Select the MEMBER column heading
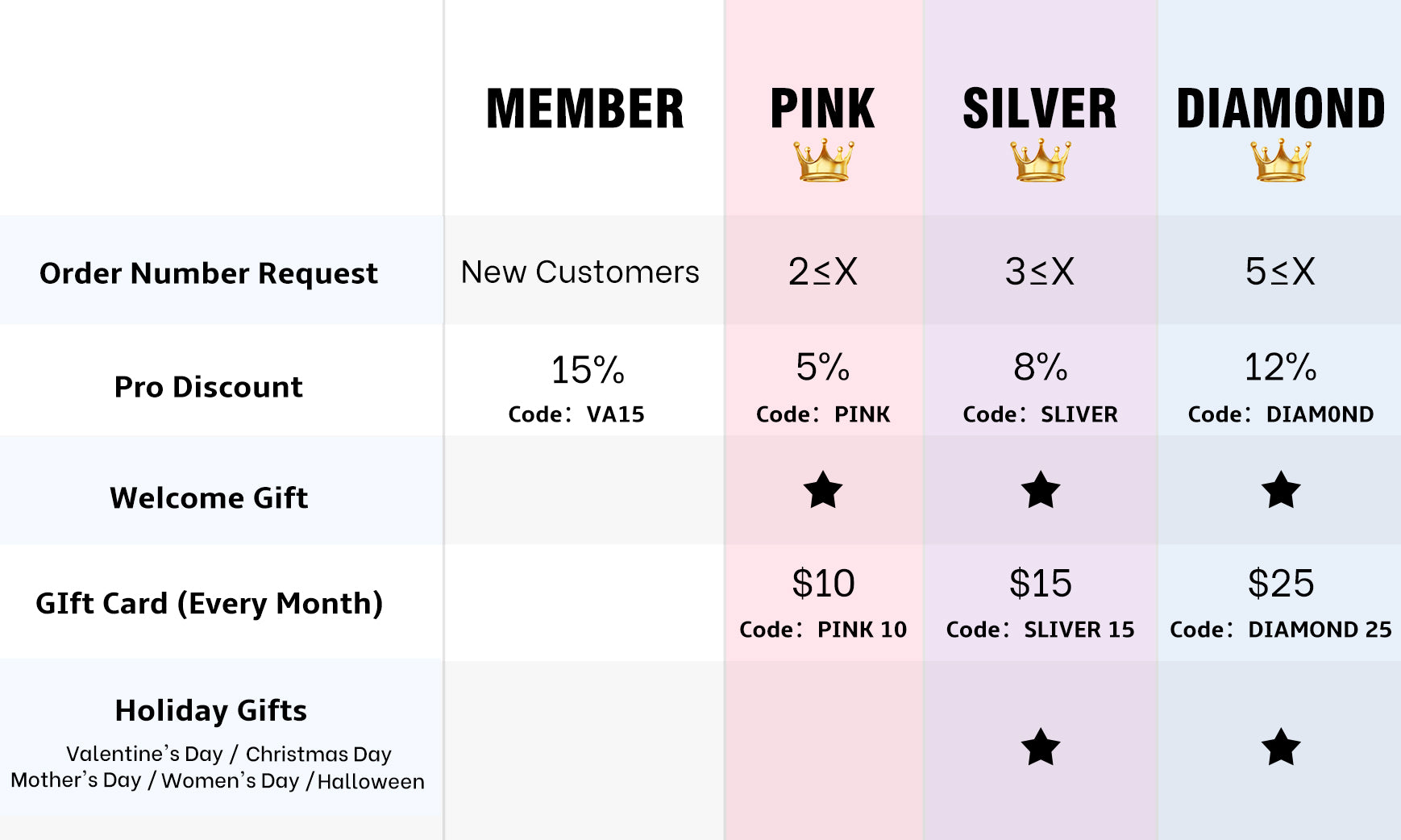Screen dimensions: 1401x840 [585, 109]
